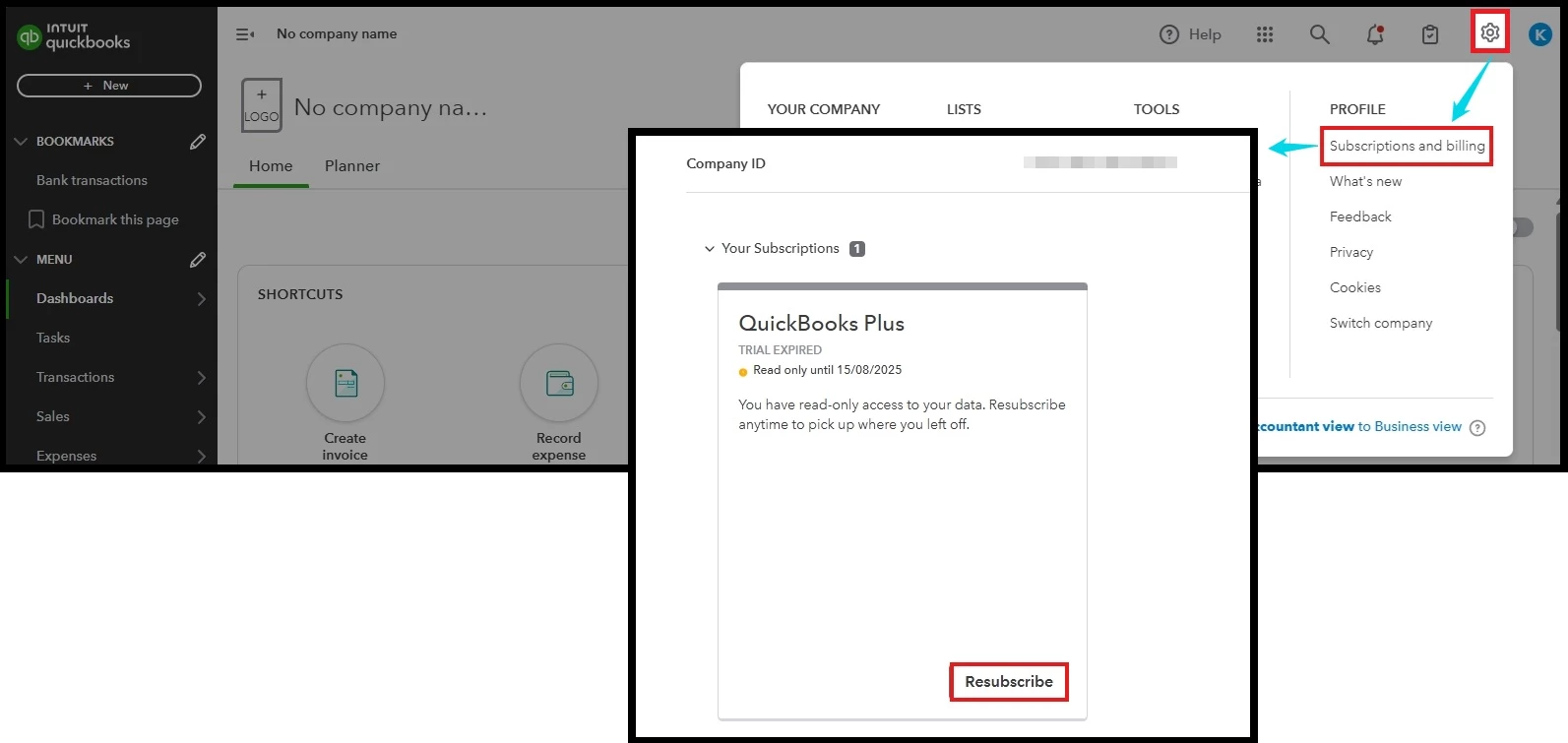
Task: Open Bank transactions bookmark
Action: (x=92, y=180)
